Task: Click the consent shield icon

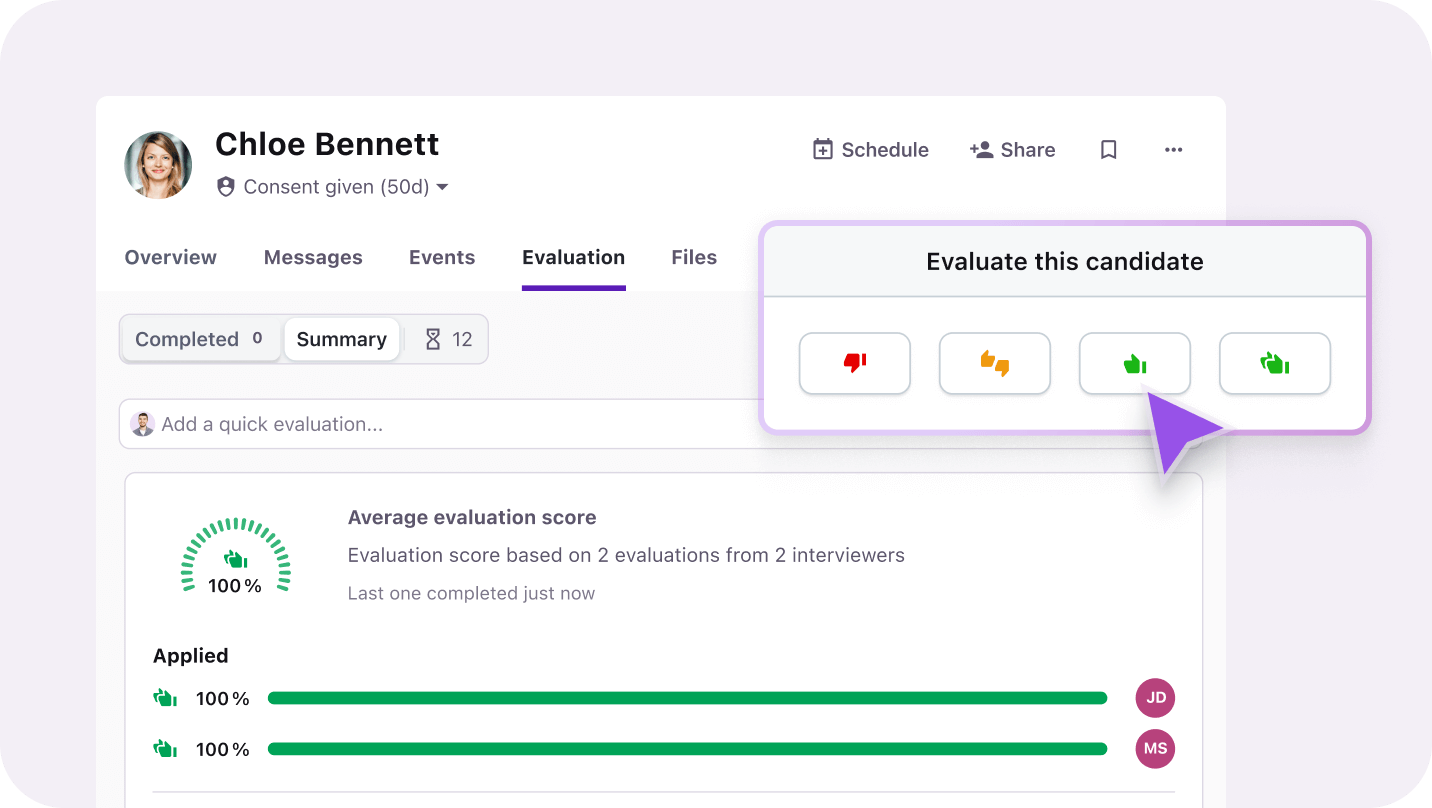Action: tap(226, 187)
